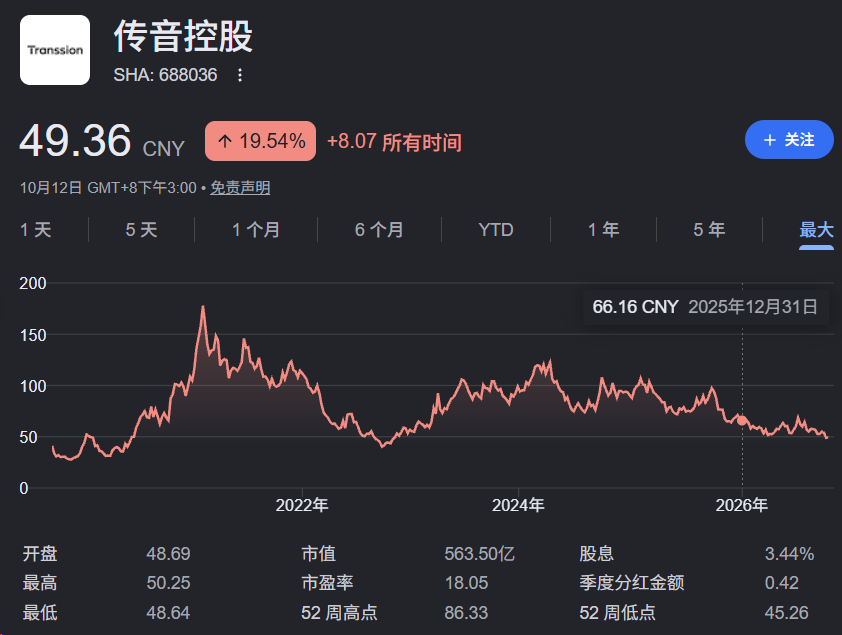Image resolution: width=842 pixels, height=635 pixels.
Task: Switch chart range to 6 个月
Action: [x=379, y=230]
